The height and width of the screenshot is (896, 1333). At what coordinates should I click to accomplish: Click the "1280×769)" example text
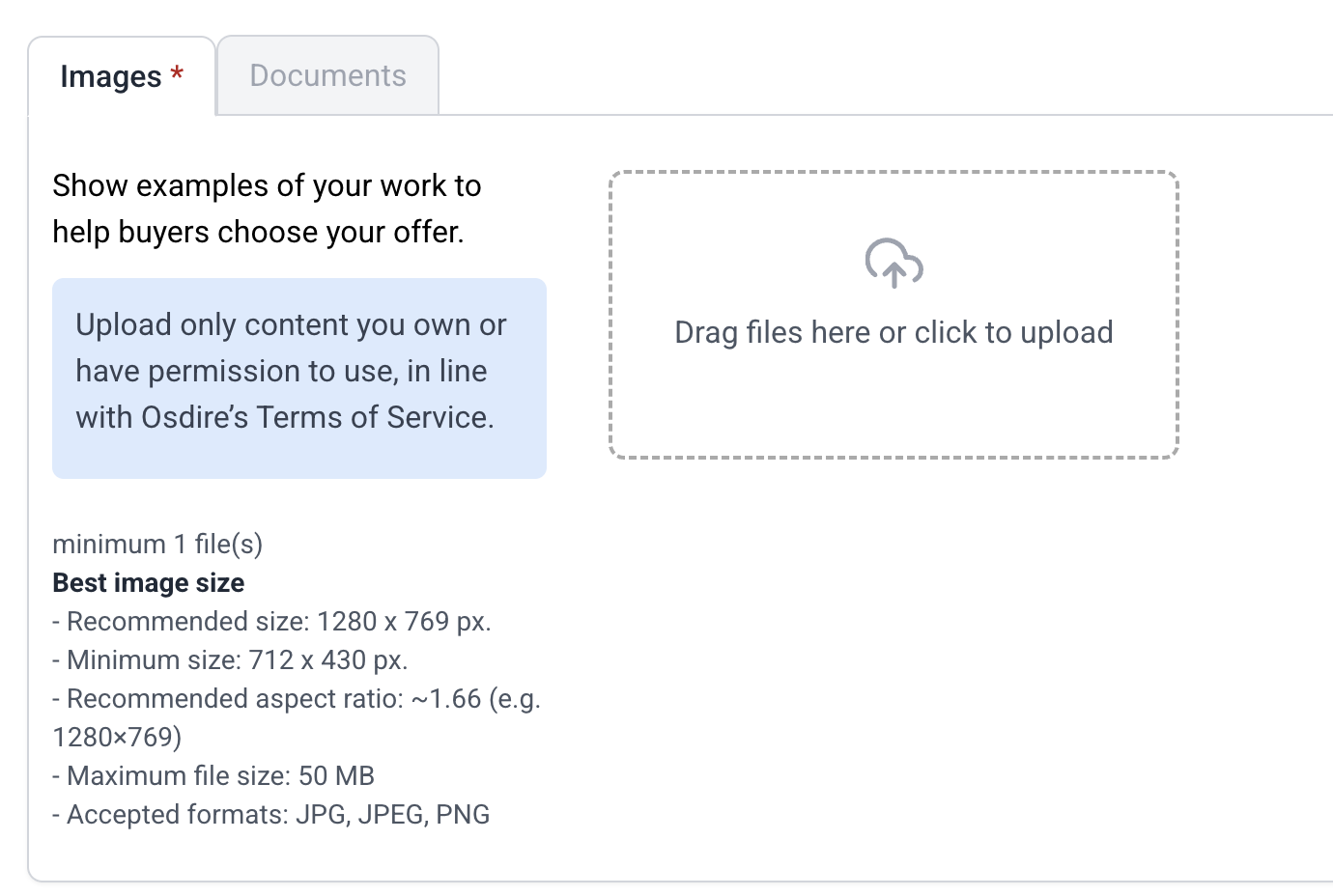pos(117,738)
